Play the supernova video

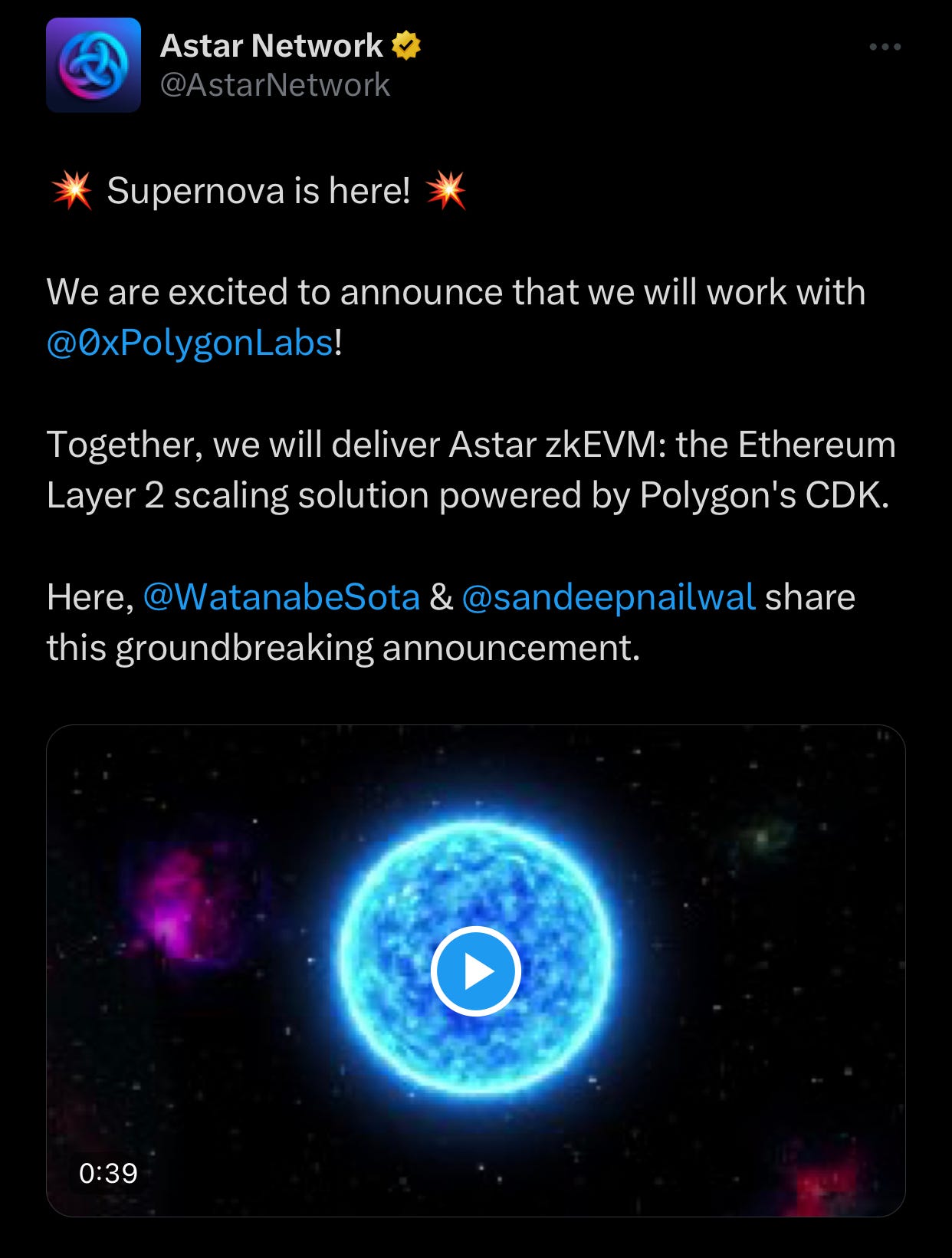(476, 971)
